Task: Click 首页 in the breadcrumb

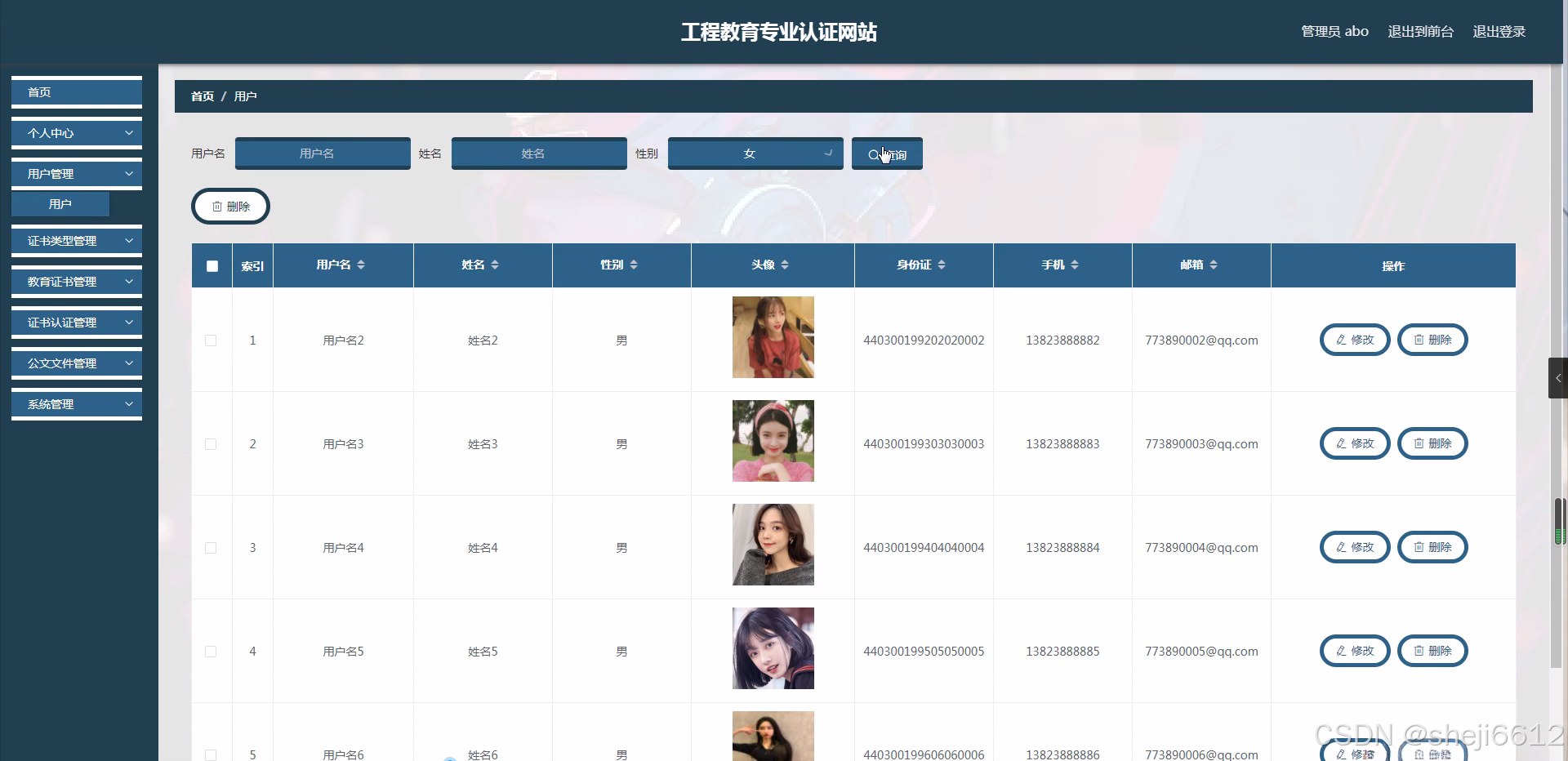Action: 203,96
